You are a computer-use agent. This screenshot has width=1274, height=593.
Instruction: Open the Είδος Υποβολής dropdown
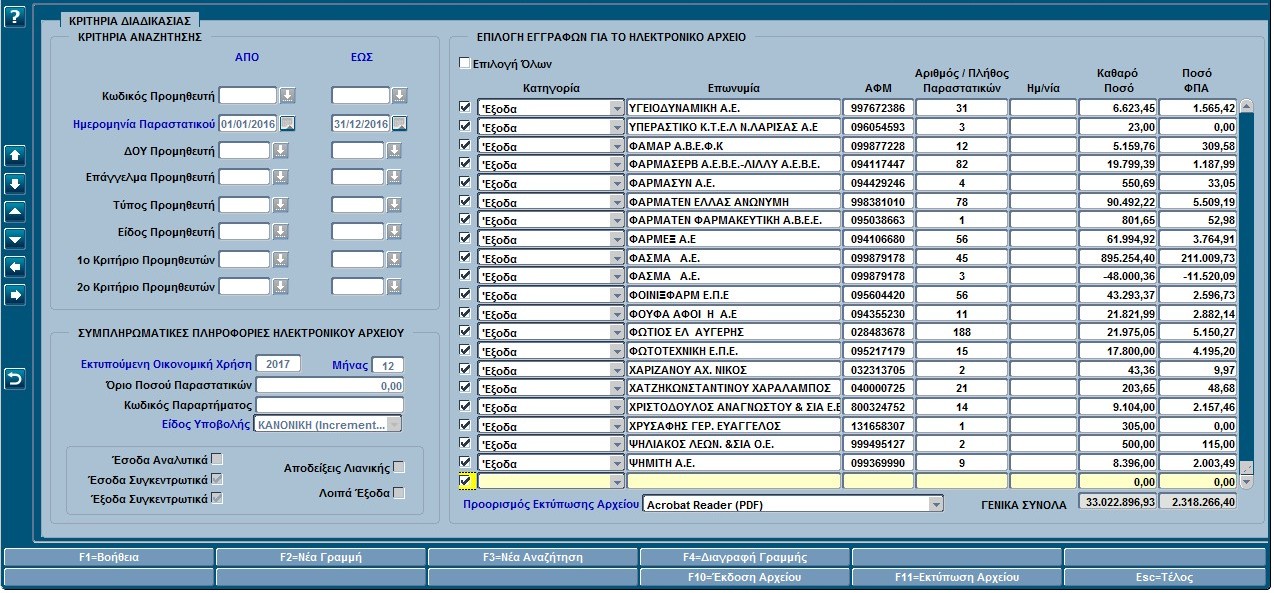tap(394, 424)
